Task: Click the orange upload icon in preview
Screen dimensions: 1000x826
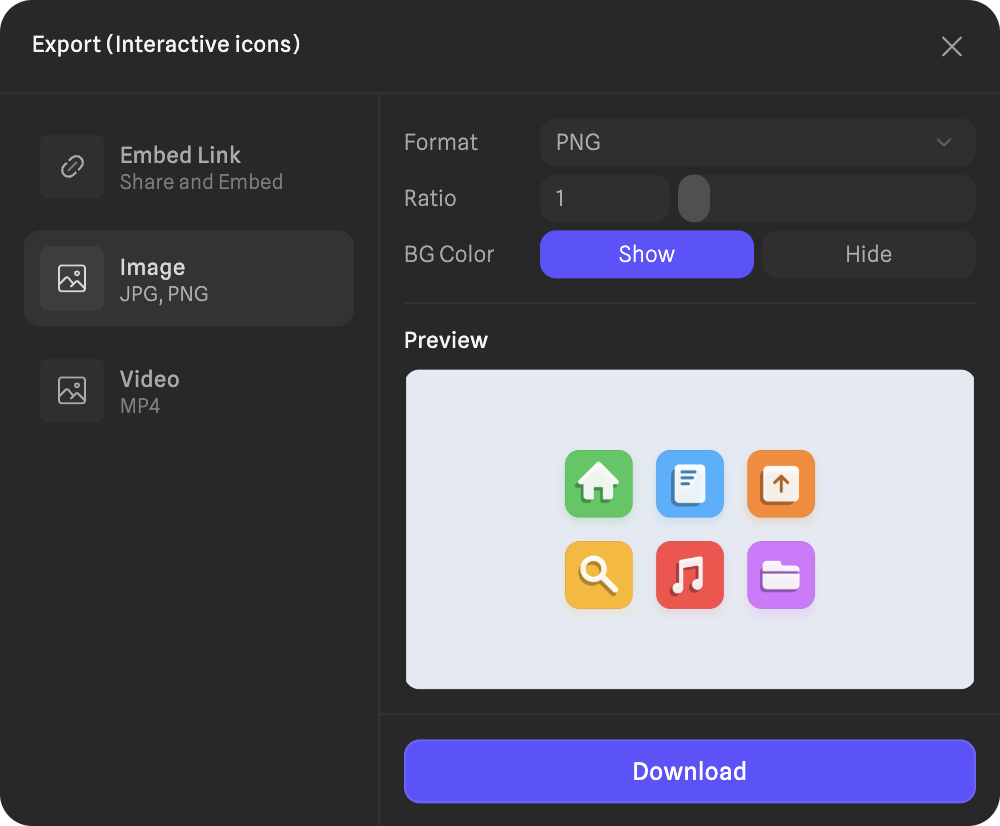Action: pos(780,484)
